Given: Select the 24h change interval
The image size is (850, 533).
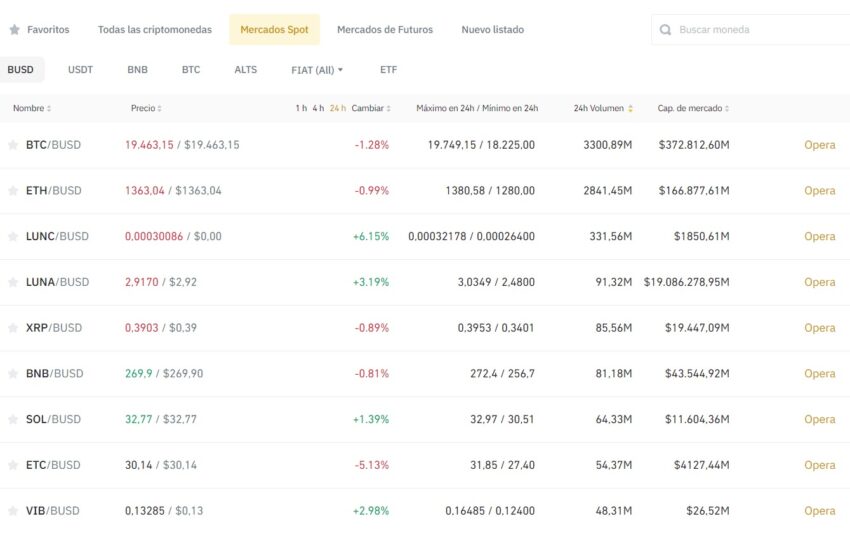Looking at the screenshot, I should (338, 108).
